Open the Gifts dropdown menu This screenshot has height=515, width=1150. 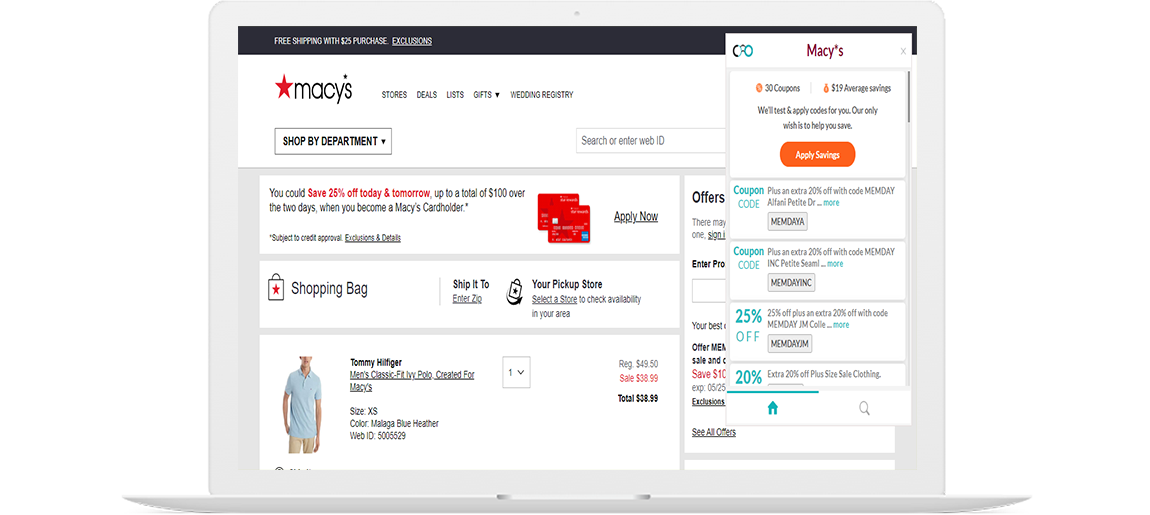[486, 95]
